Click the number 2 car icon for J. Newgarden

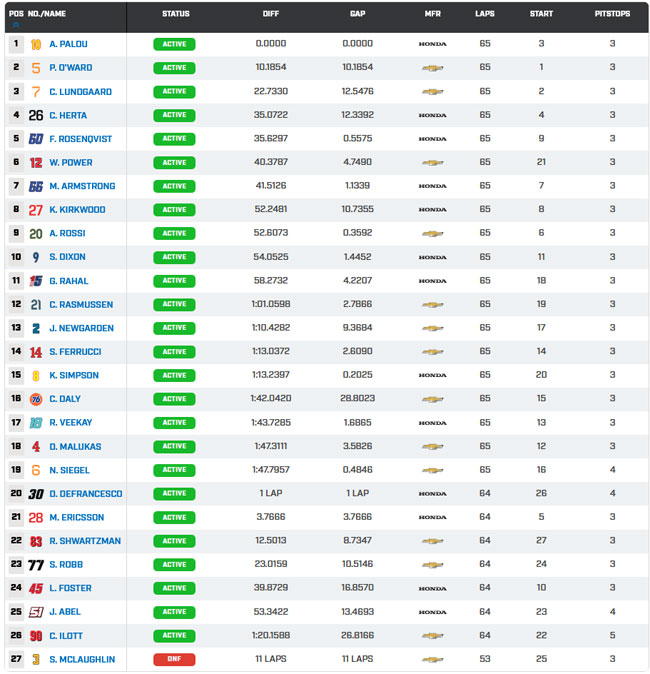[x=36, y=328]
